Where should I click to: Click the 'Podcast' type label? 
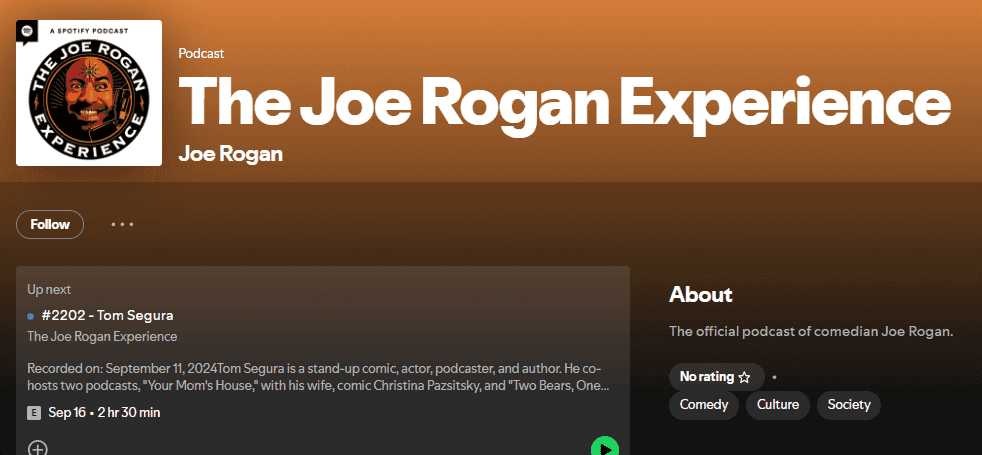201,54
